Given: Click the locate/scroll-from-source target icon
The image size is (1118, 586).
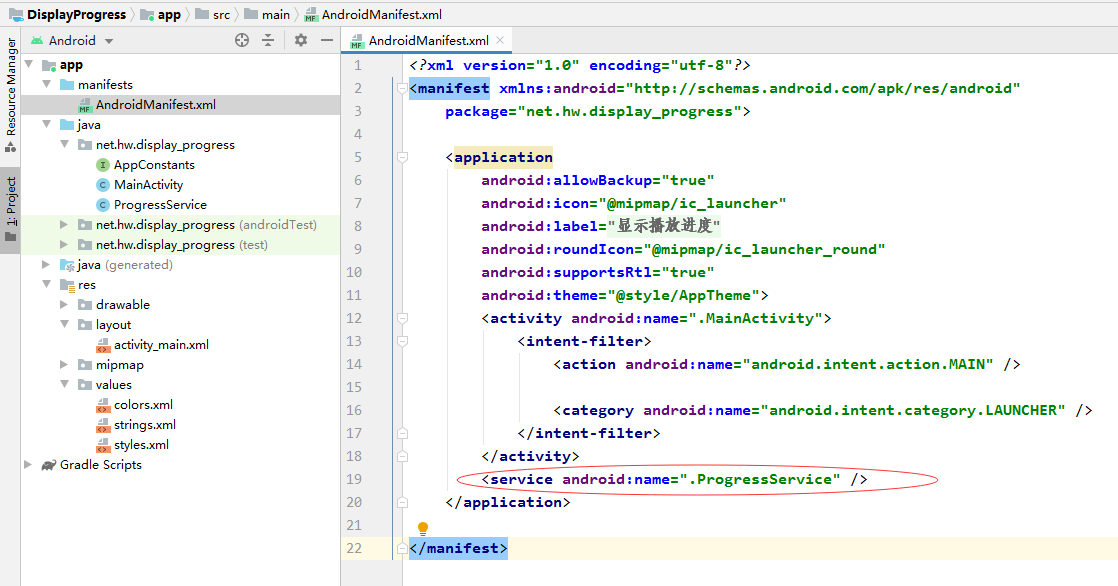Looking at the screenshot, I should pos(242,41).
